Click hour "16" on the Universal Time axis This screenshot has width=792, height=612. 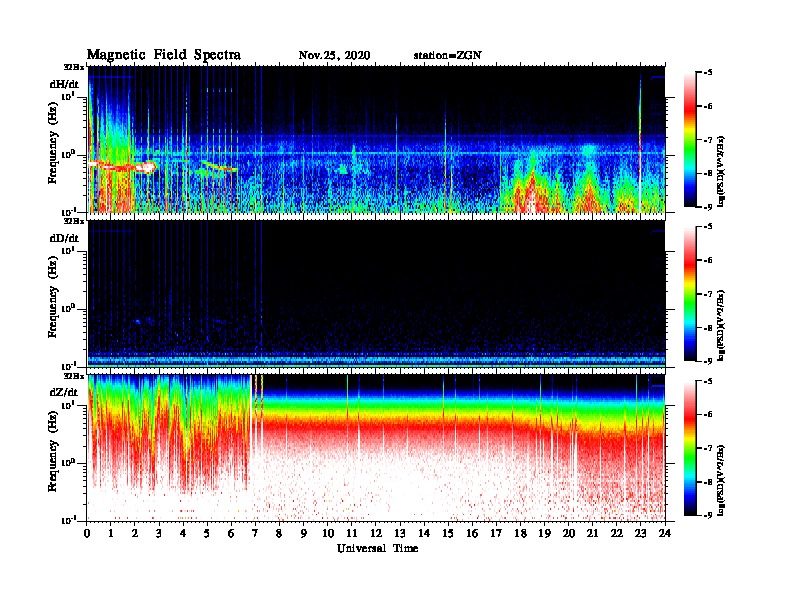472,534
